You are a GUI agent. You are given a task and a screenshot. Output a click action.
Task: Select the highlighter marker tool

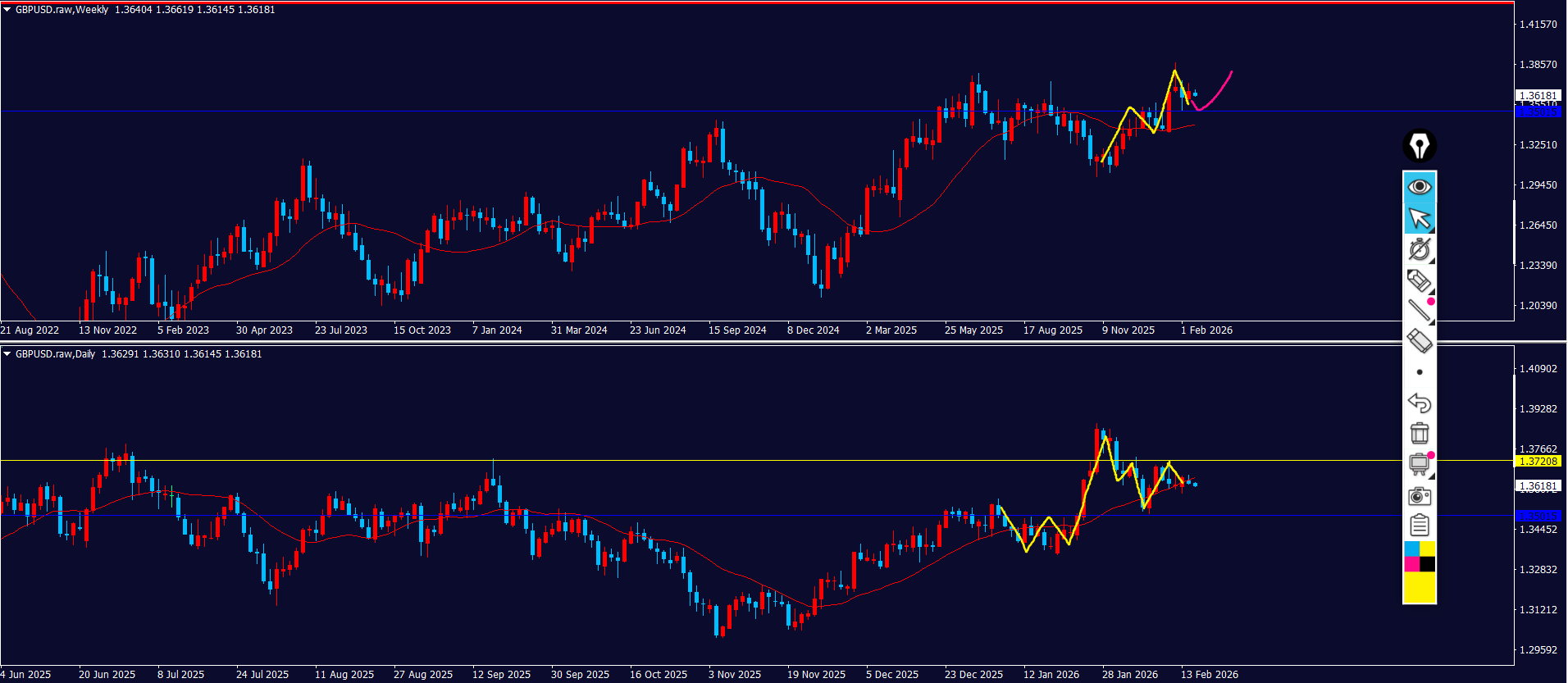click(1419, 280)
